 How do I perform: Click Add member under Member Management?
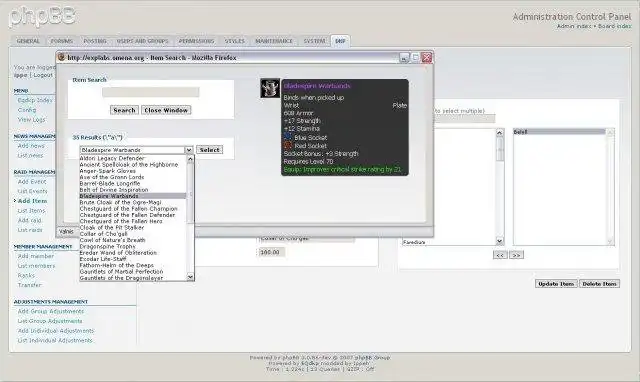click(x=36, y=256)
